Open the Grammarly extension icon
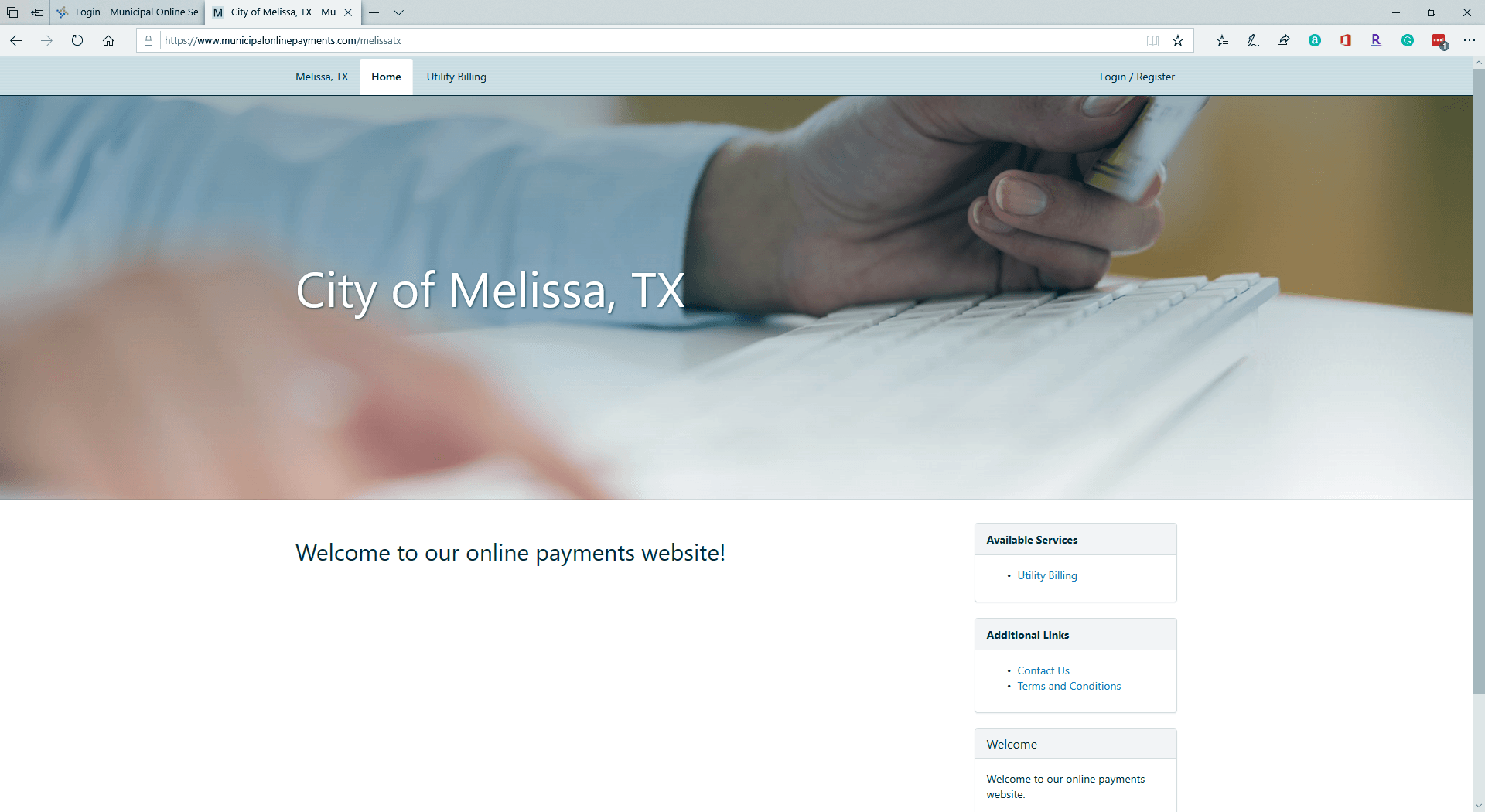The image size is (1485, 812). coord(1408,41)
